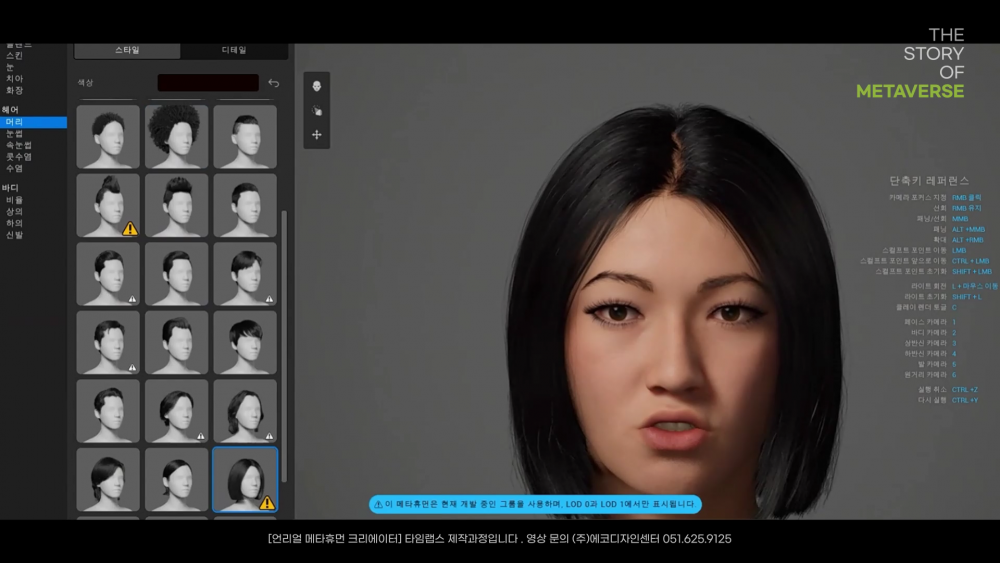Viewport: 1000px width, 563px height.
Task: Select the blend viewport tool icon
Action: coord(316,111)
